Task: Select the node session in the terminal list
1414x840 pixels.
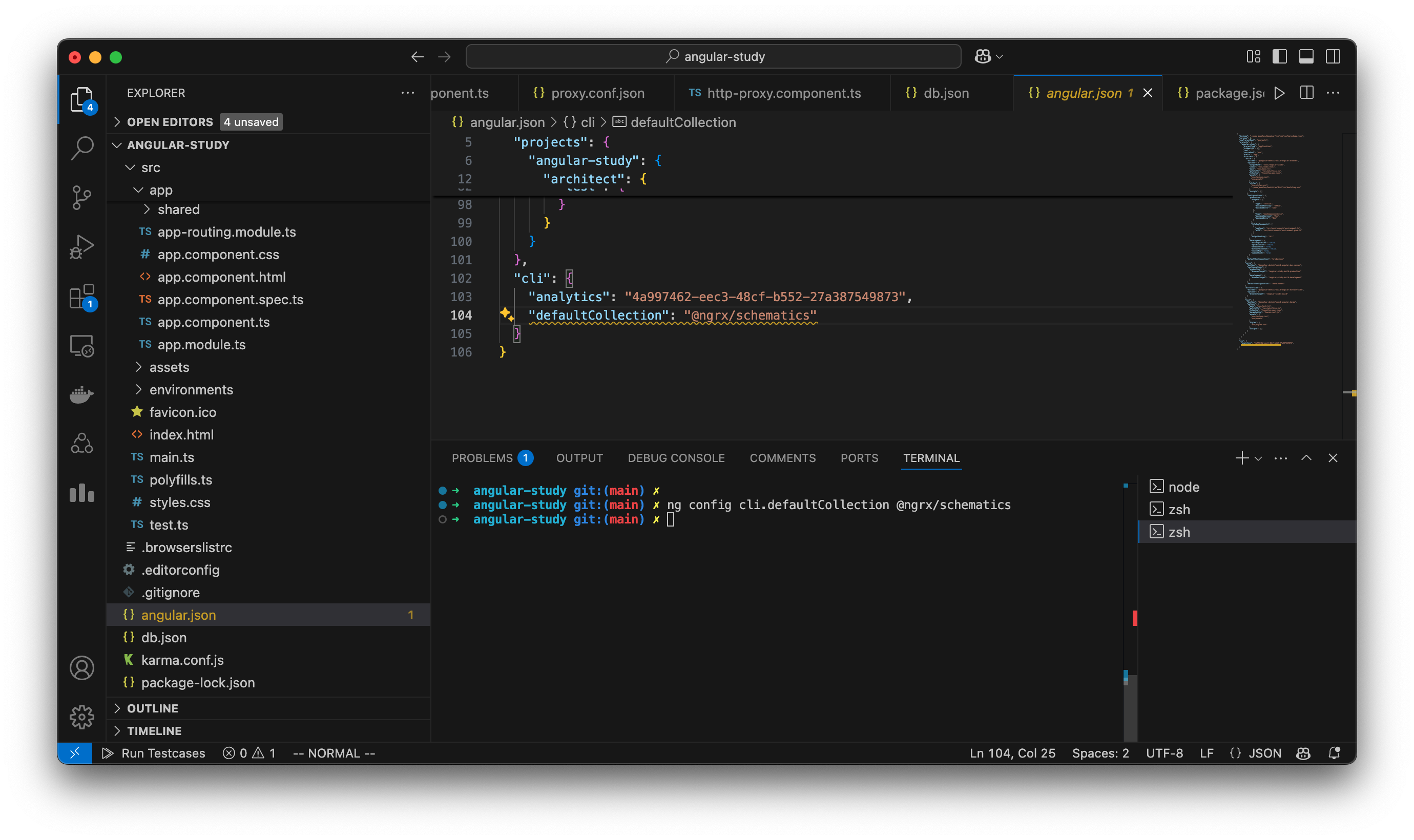Action: (x=1183, y=486)
